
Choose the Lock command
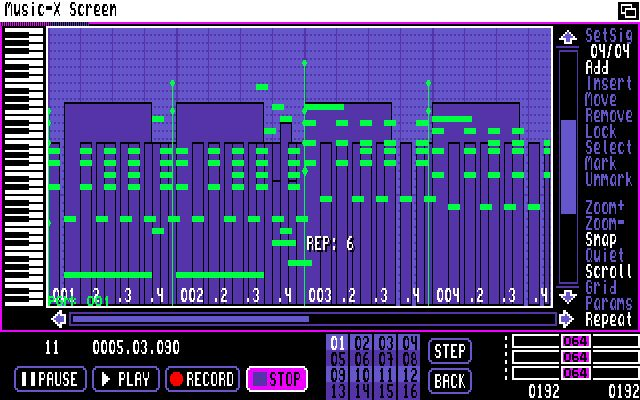[601, 131]
